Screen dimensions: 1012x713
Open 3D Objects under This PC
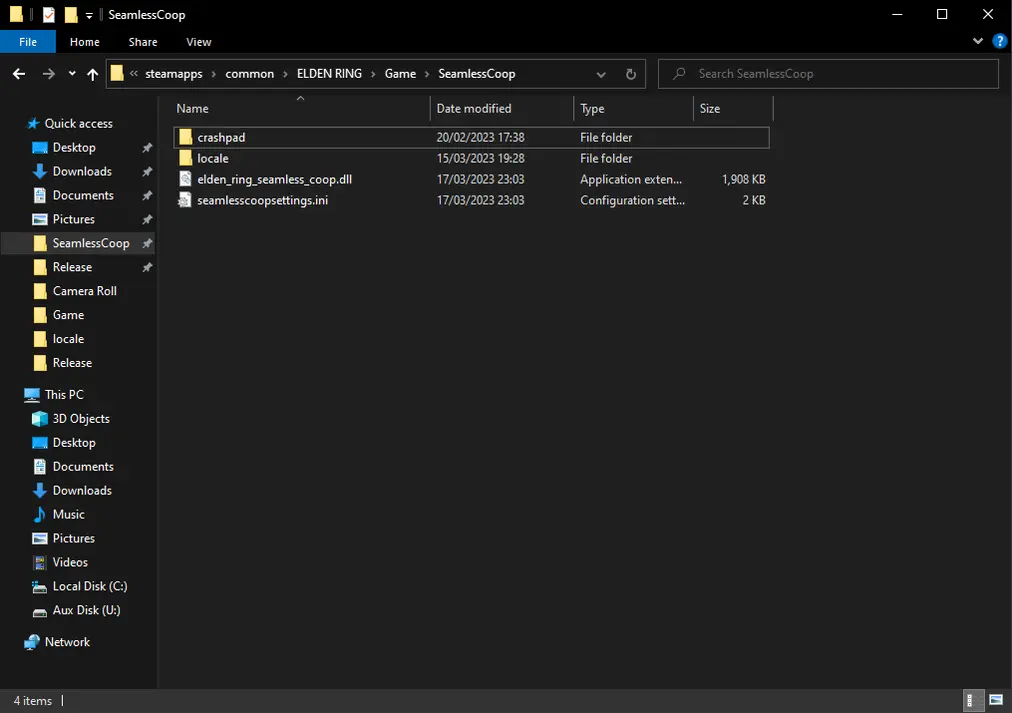click(81, 418)
